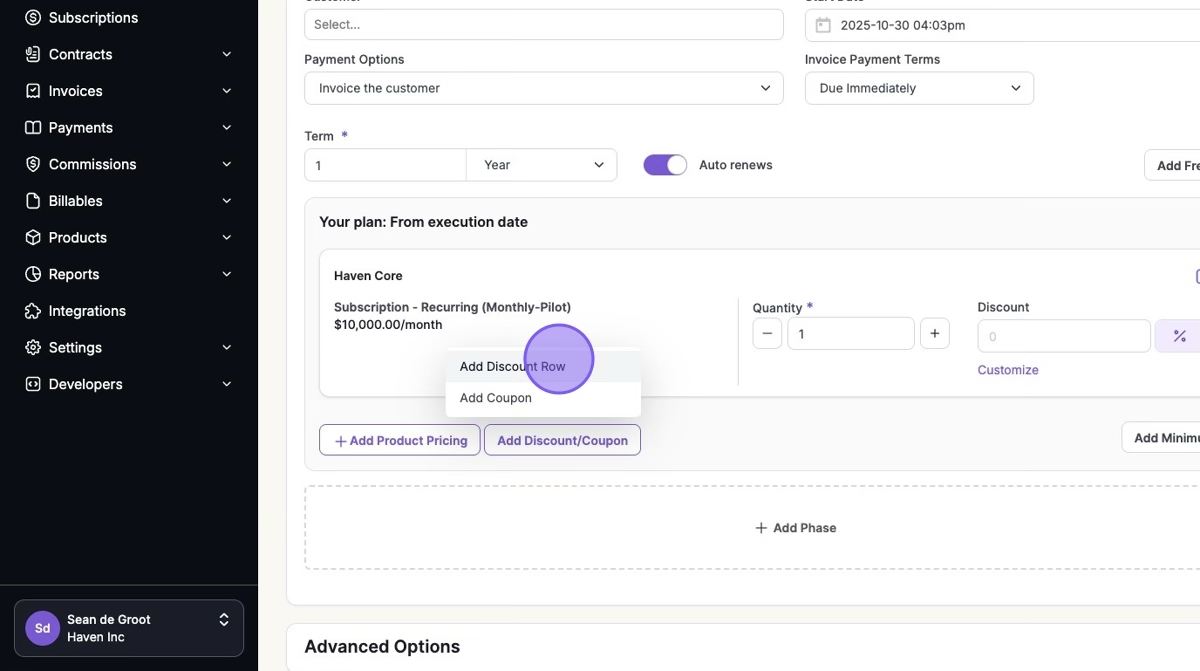Change the term unit Year dropdown
Screen dimensions: 1200x671
click(541, 165)
